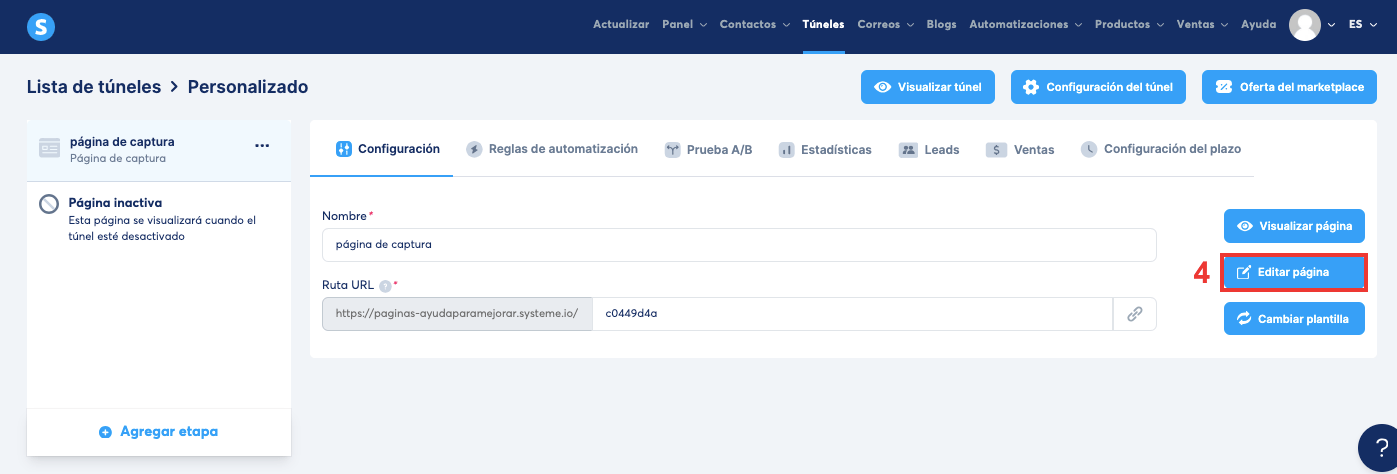Open the ES language selector

tap(1361, 25)
